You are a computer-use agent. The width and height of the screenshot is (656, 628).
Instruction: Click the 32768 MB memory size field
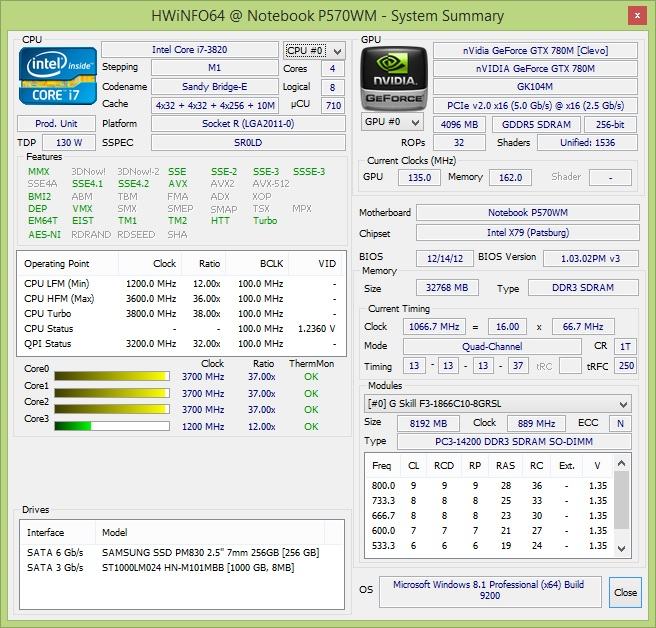pos(447,287)
